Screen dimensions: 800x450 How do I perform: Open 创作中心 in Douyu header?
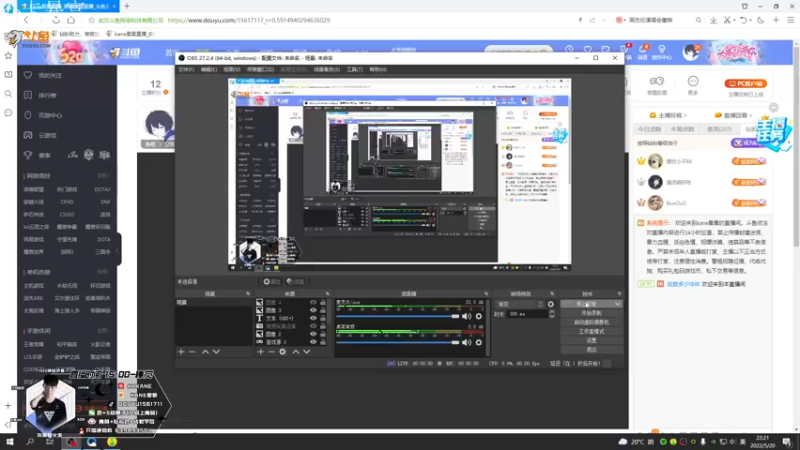click(x=662, y=52)
